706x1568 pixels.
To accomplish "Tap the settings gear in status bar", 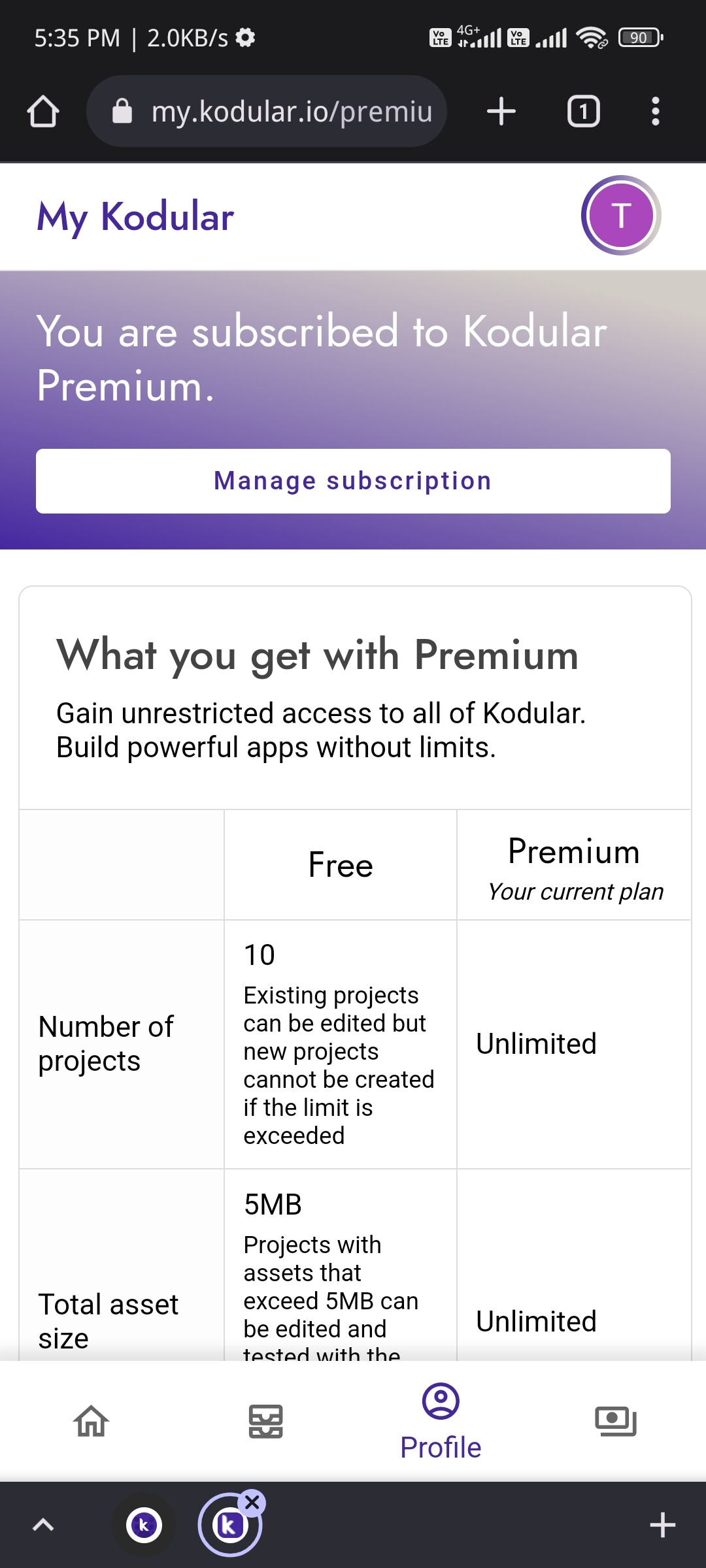I will pos(245,37).
